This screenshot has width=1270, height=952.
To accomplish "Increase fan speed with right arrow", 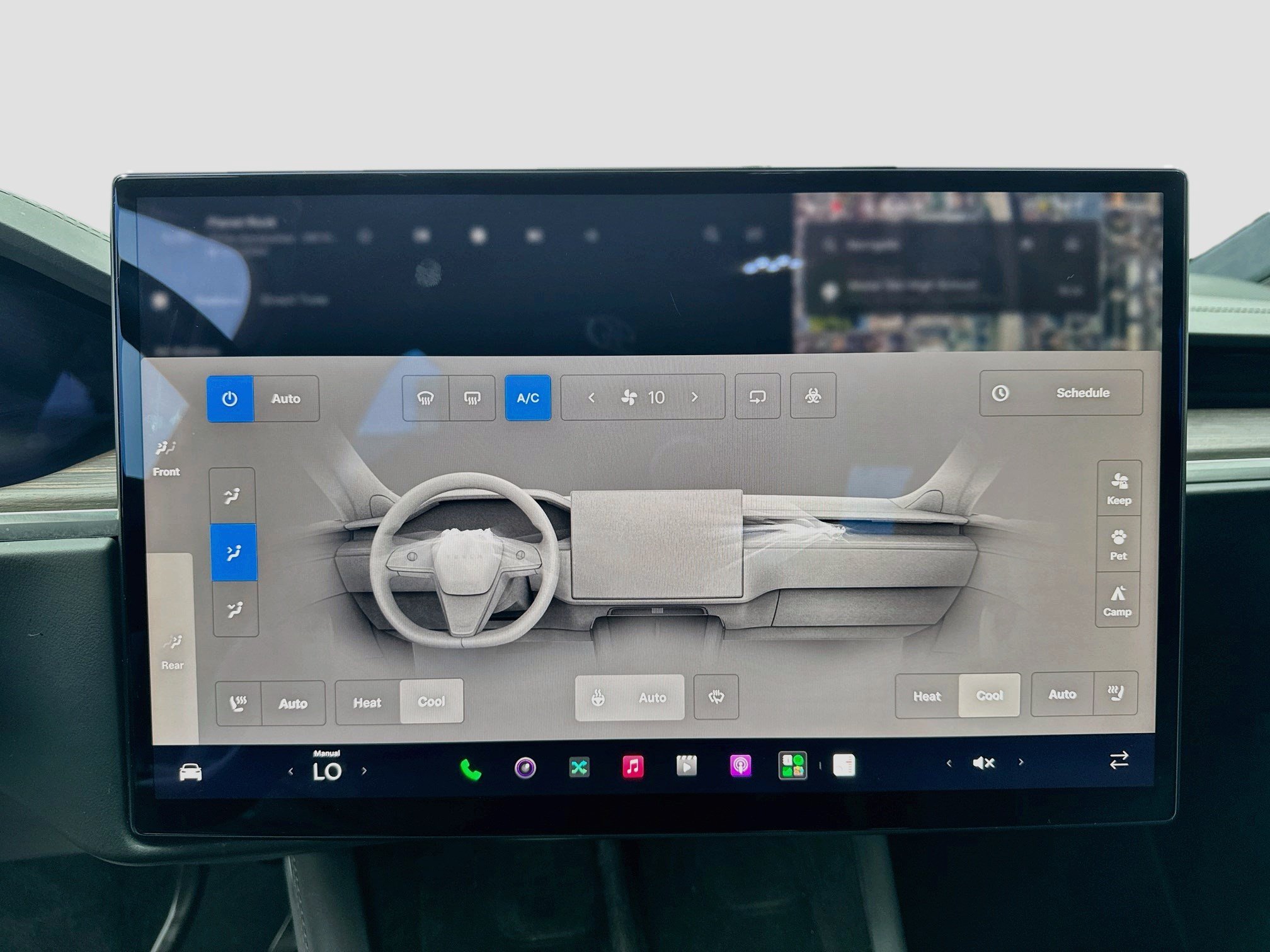I will 695,397.
